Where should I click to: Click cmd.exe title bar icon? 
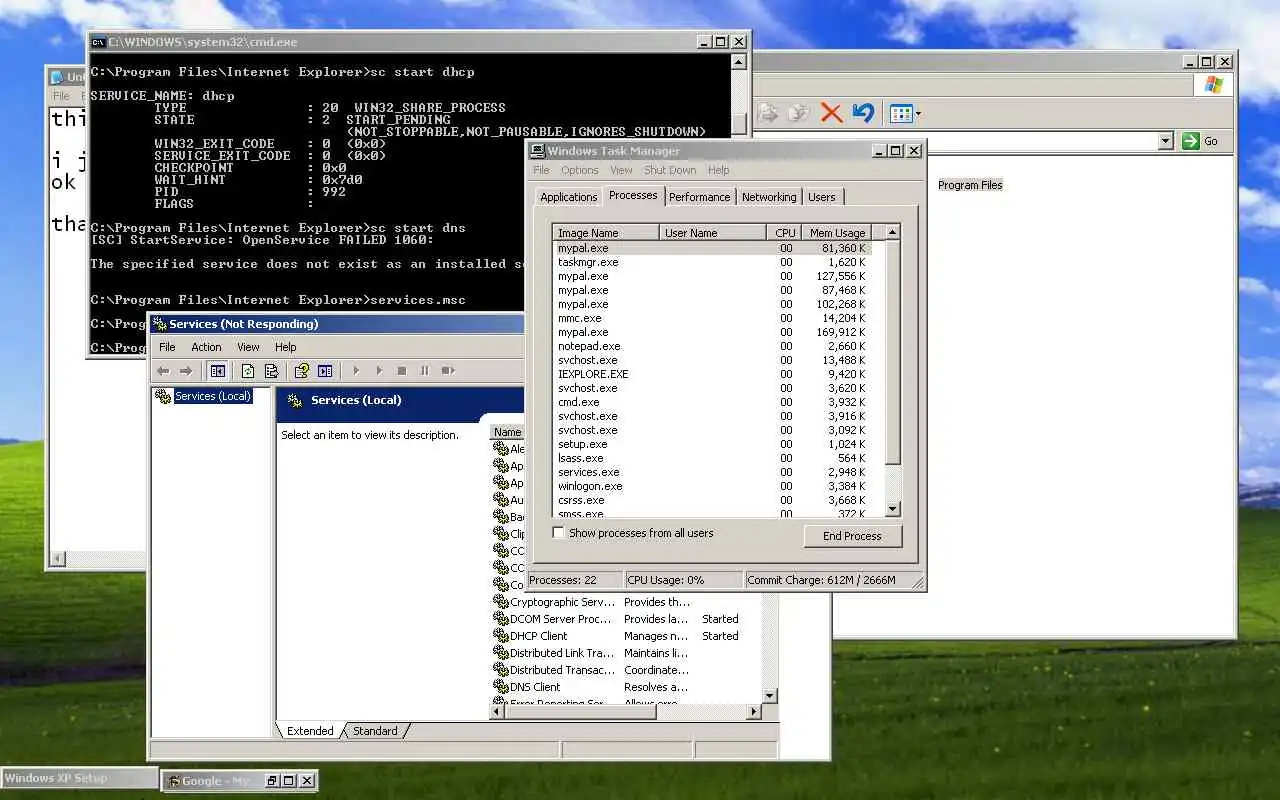[98, 42]
